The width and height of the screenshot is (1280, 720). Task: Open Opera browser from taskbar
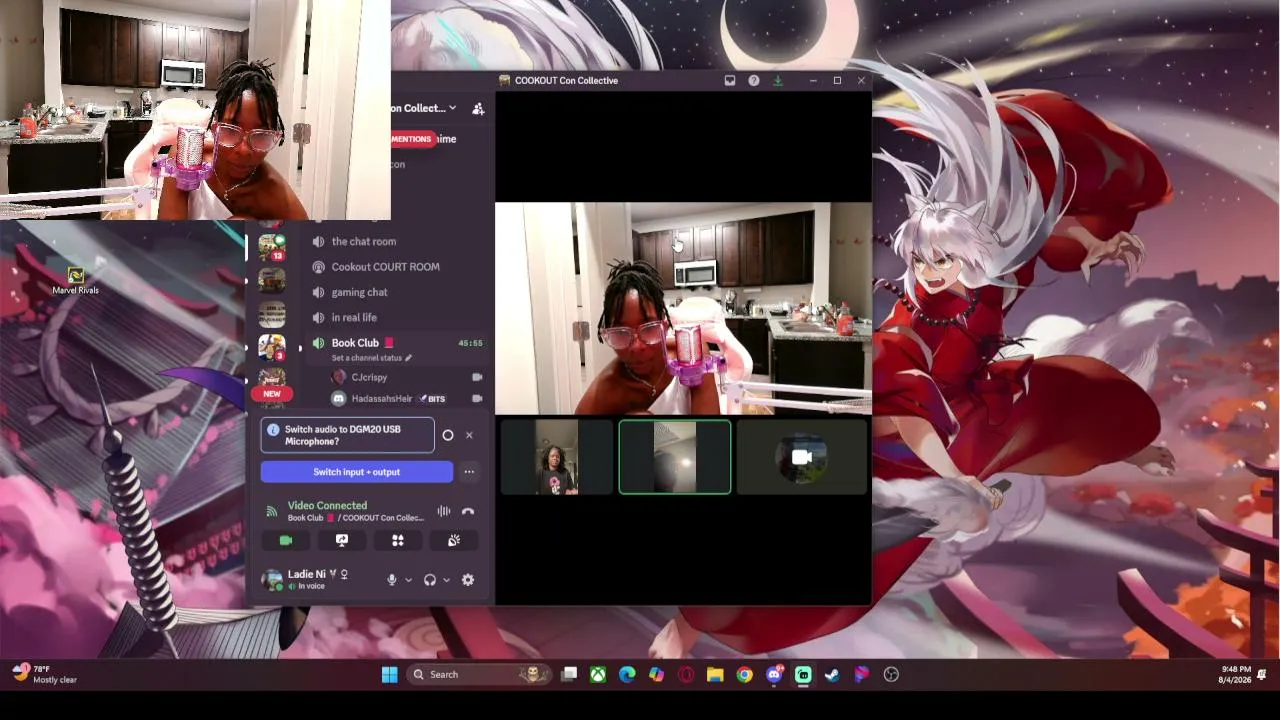(686, 675)
